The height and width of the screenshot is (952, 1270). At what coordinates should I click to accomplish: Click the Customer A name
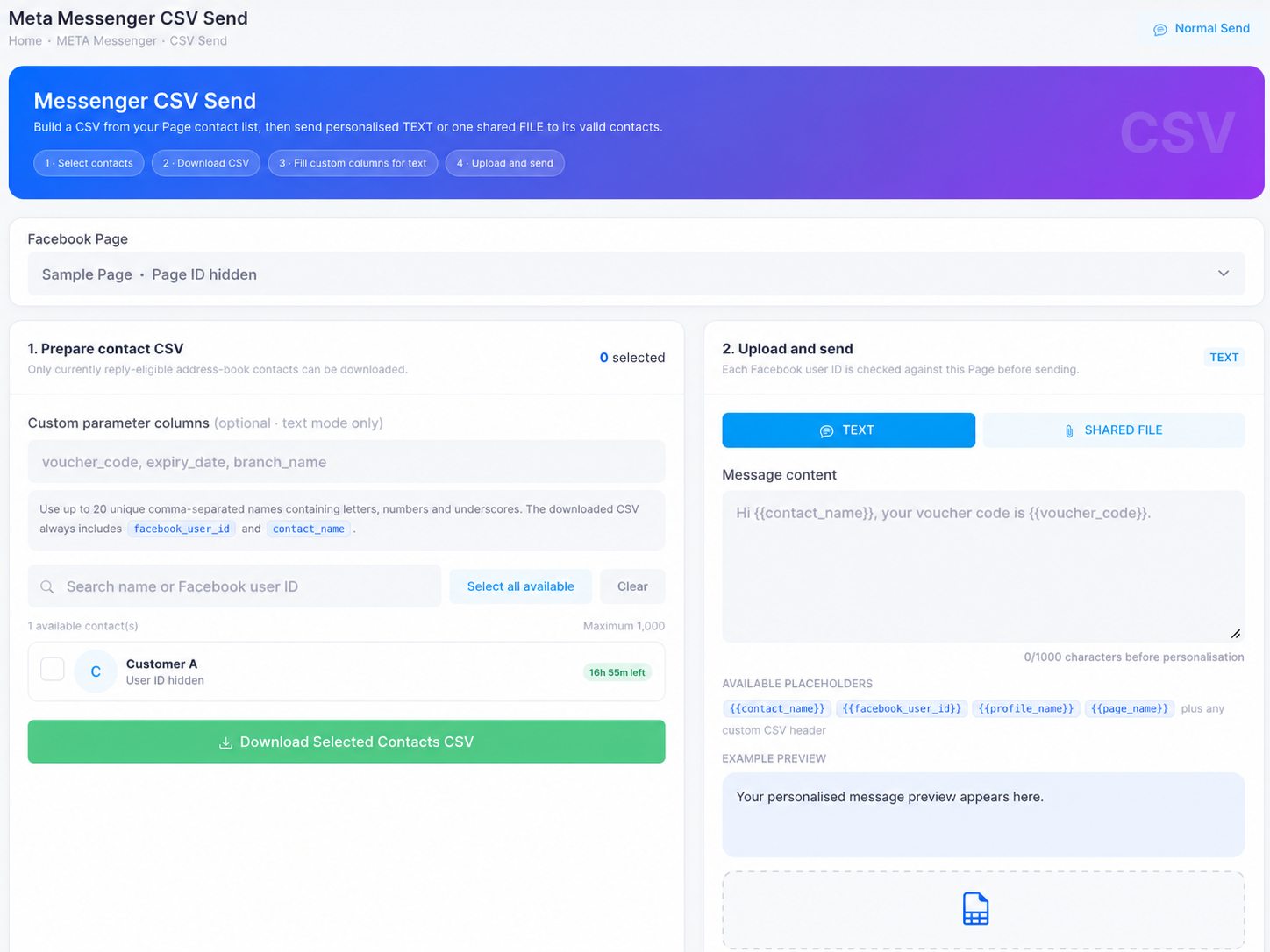(161, 664)
